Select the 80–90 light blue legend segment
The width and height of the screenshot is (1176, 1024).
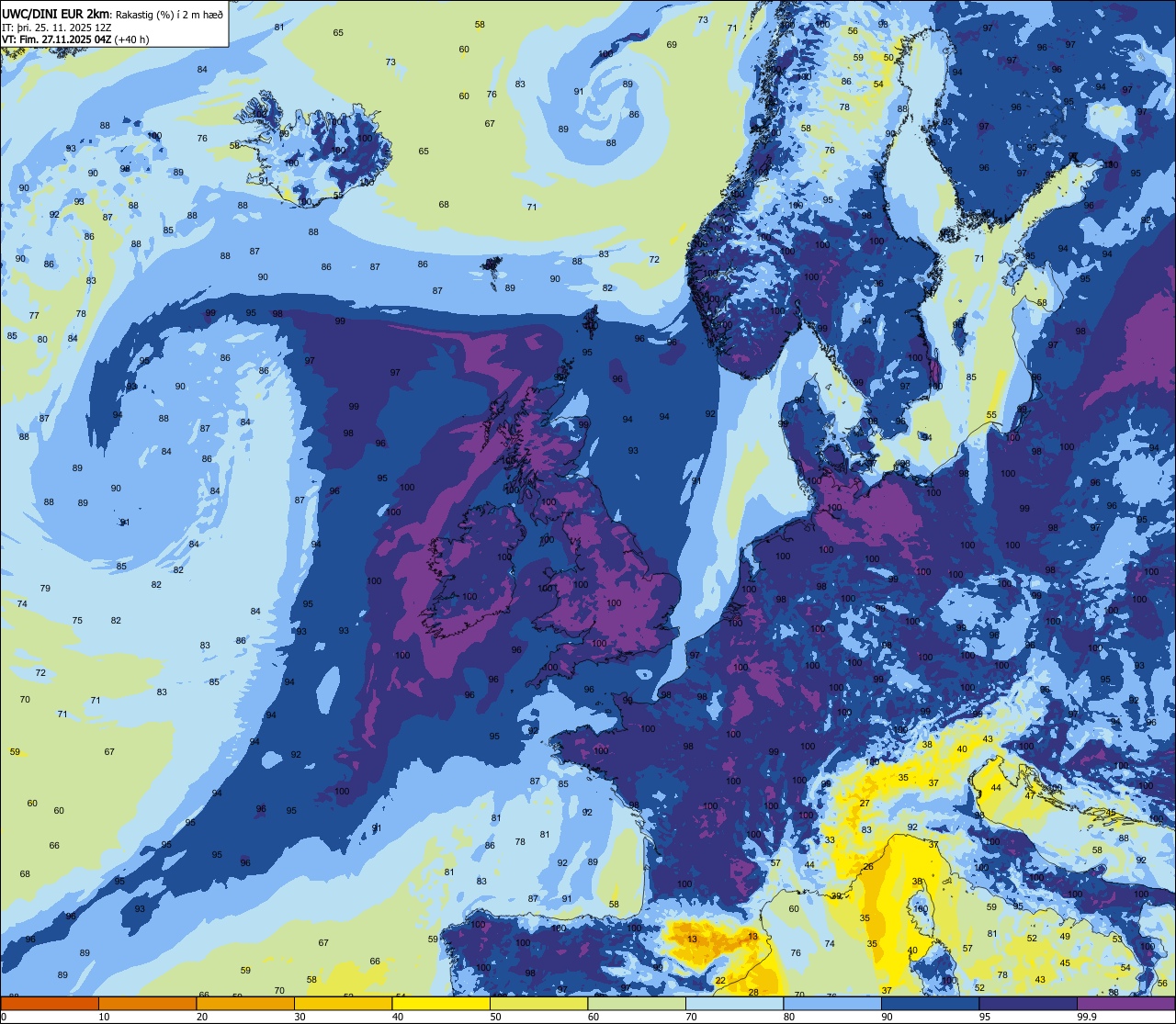832,1003
